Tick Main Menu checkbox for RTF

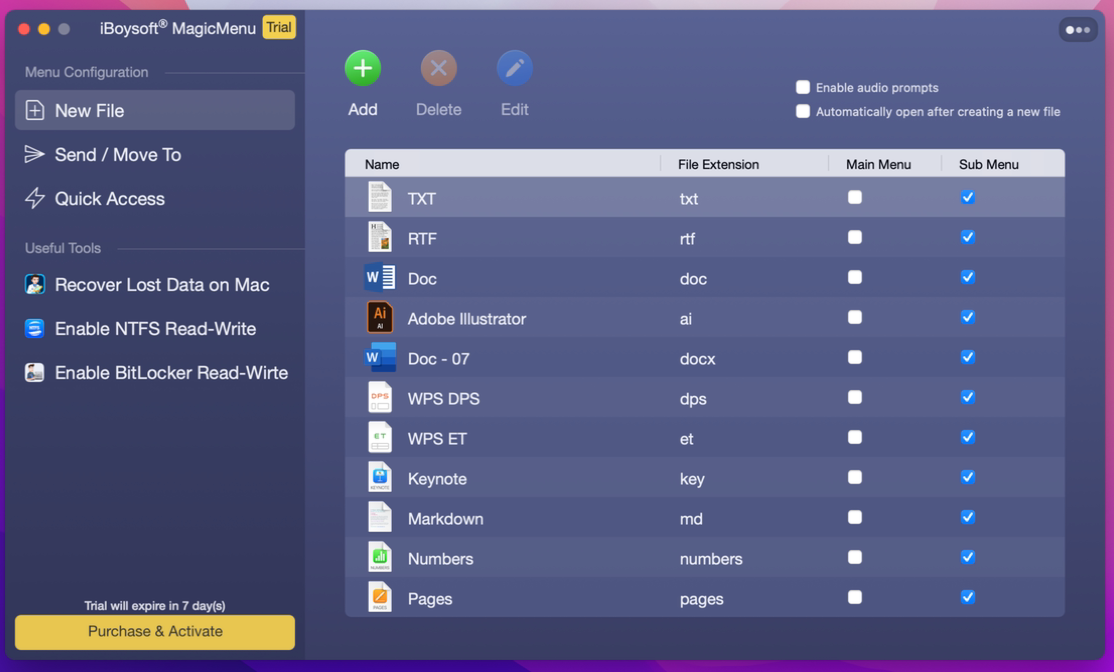pos(855,237)
